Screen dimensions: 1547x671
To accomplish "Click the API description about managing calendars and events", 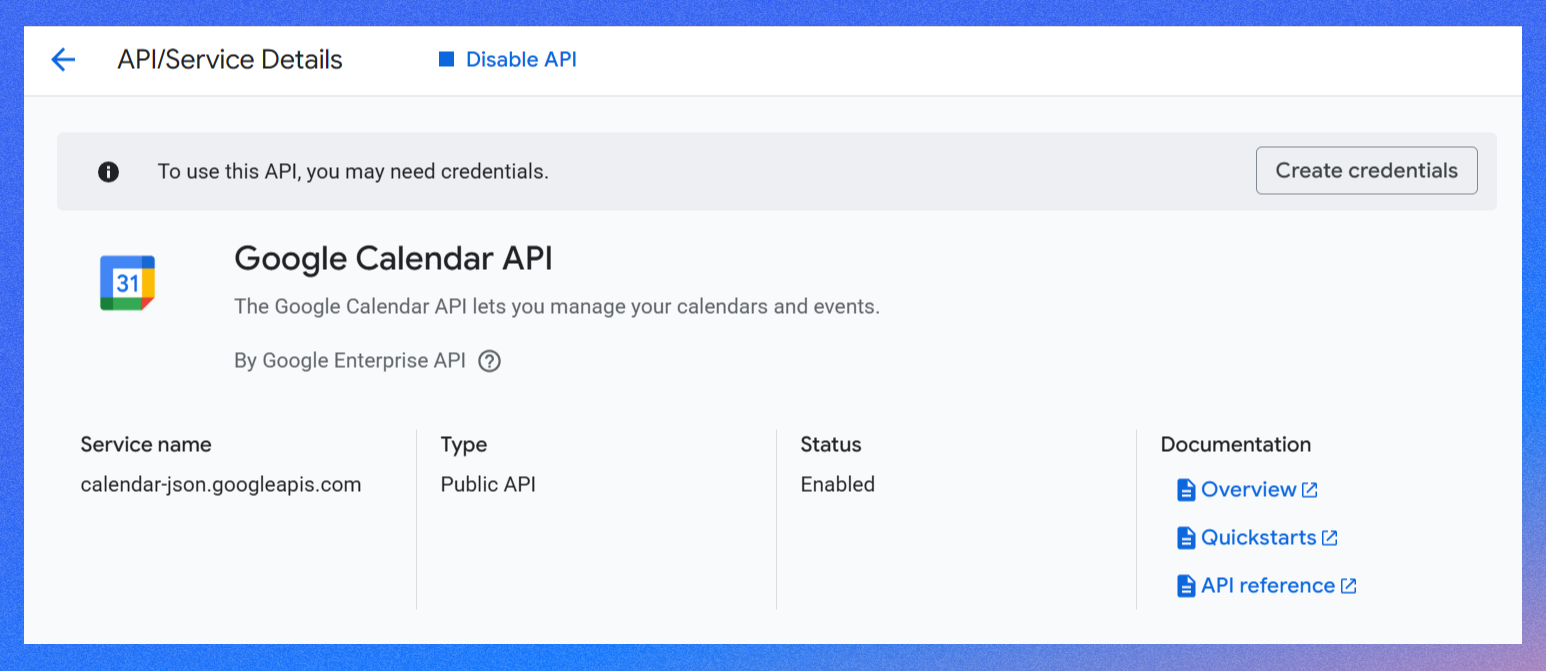I will (557, 307).
